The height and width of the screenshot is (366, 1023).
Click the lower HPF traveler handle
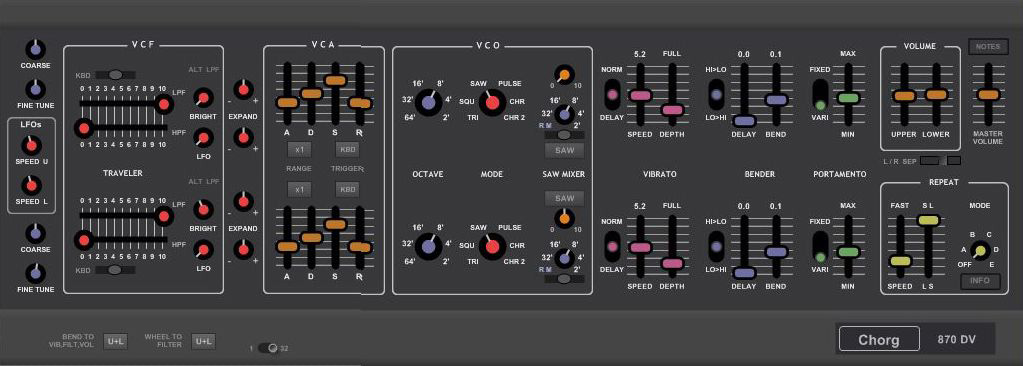(x=83, y=241)
